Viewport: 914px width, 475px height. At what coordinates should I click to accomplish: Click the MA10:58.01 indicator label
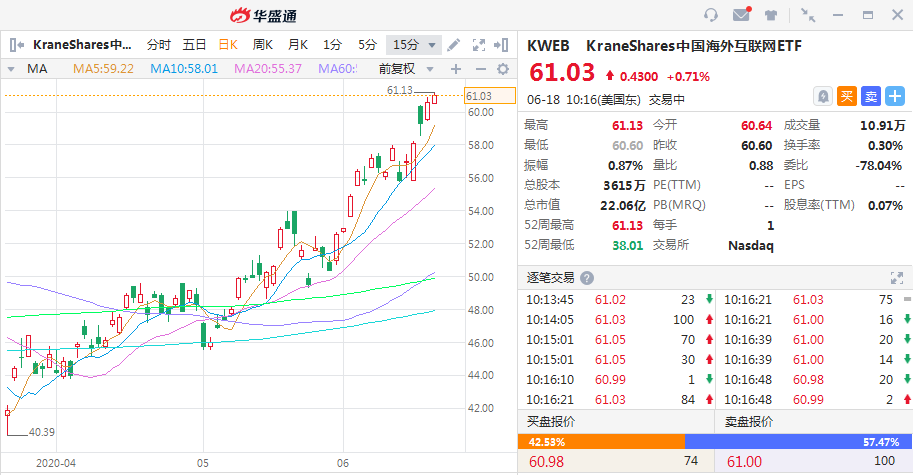(184, 69)
